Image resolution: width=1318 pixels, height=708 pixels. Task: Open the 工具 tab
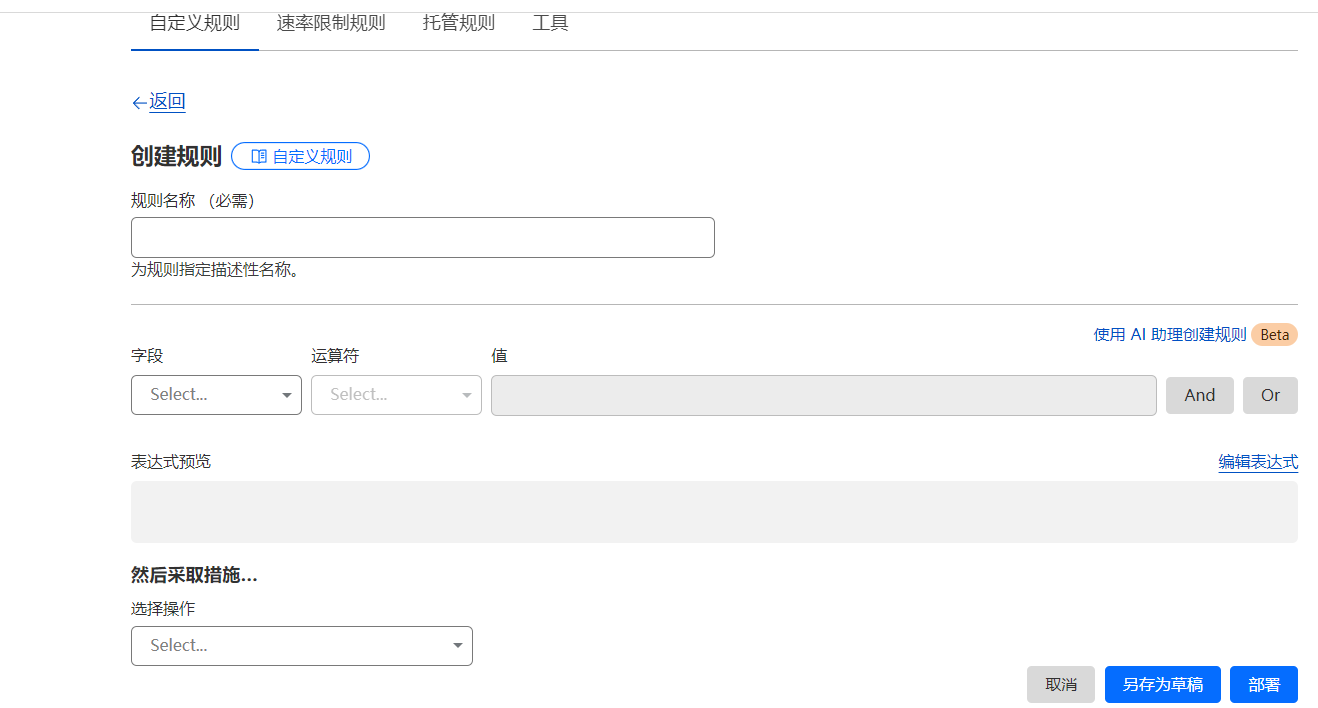point(550,23)
